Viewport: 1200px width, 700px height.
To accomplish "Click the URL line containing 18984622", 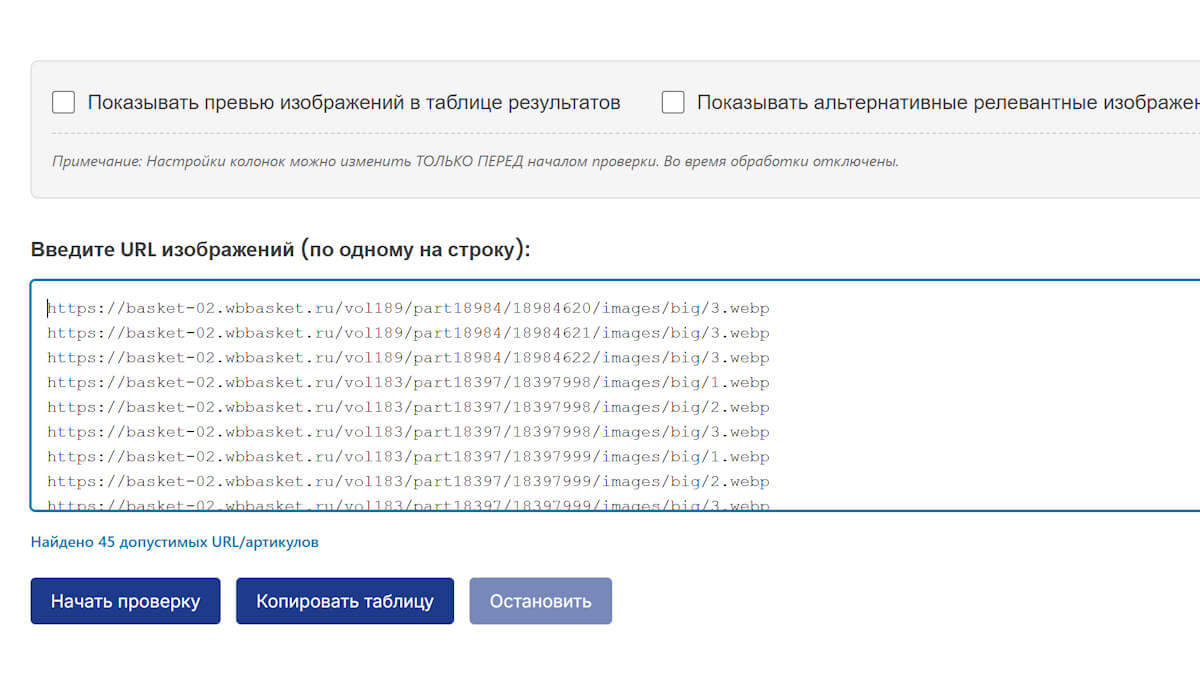I will 408,358.
